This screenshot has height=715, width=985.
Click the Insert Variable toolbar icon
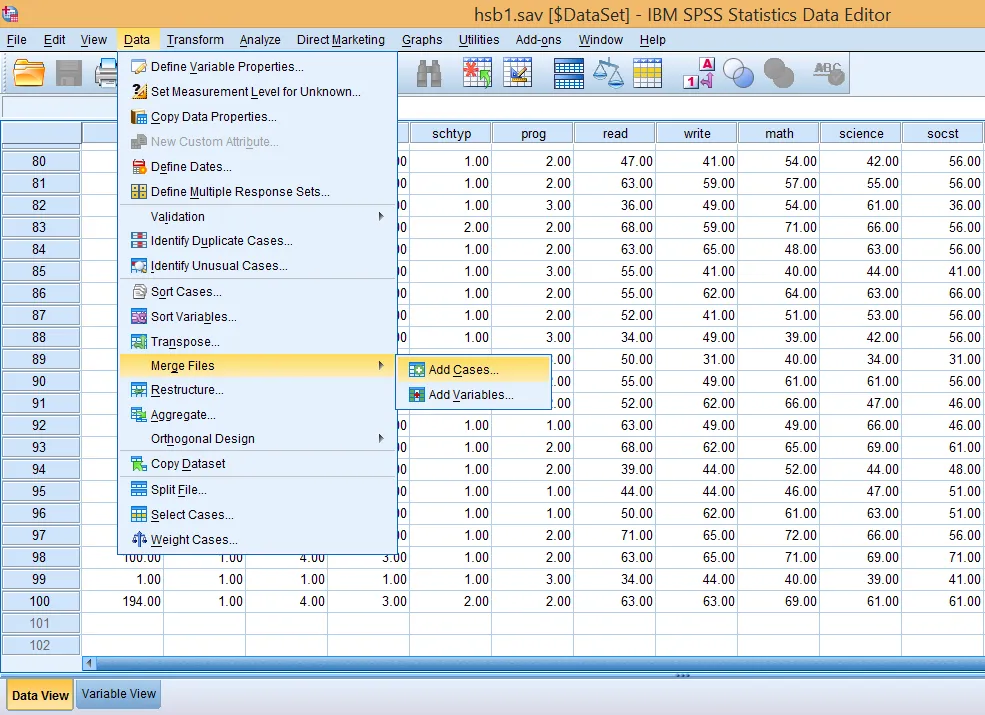point(517,72)
